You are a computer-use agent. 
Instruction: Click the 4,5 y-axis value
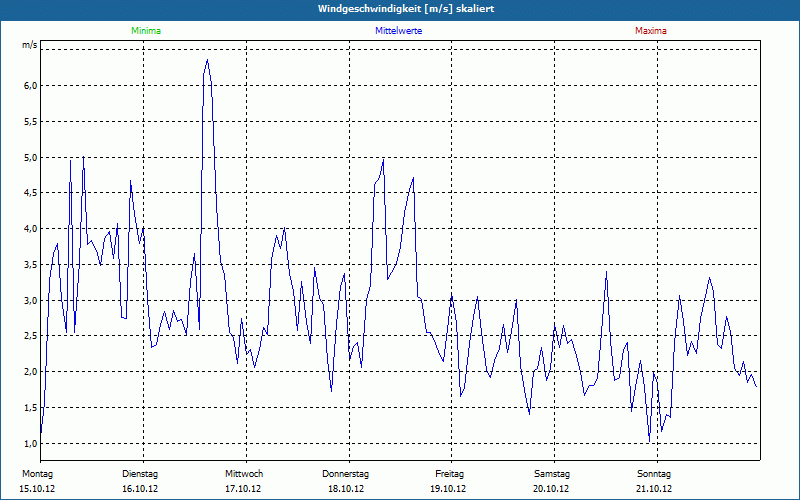click(x=31, y=193)
